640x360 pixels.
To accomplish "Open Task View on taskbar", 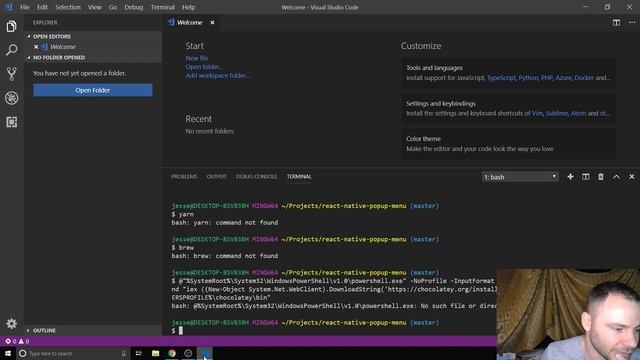I will point(139,353).
